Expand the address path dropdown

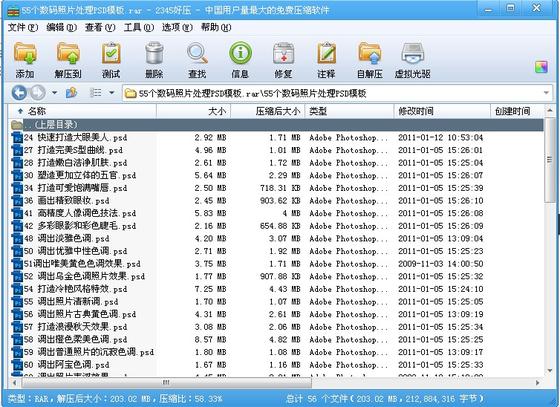(x=546, y=93)
